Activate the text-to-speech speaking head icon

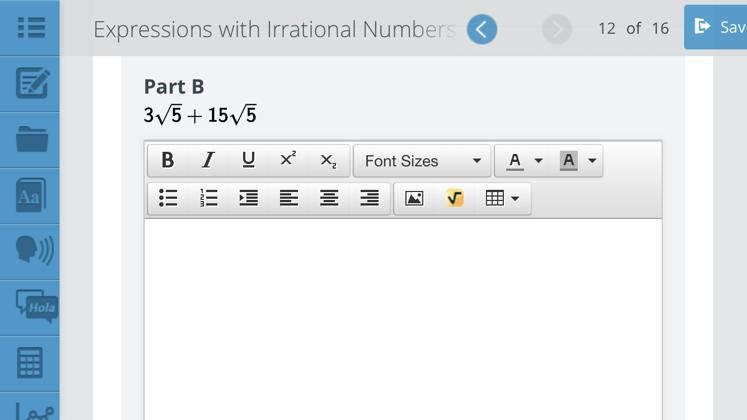pyautogui.click(x=31, y=250)
